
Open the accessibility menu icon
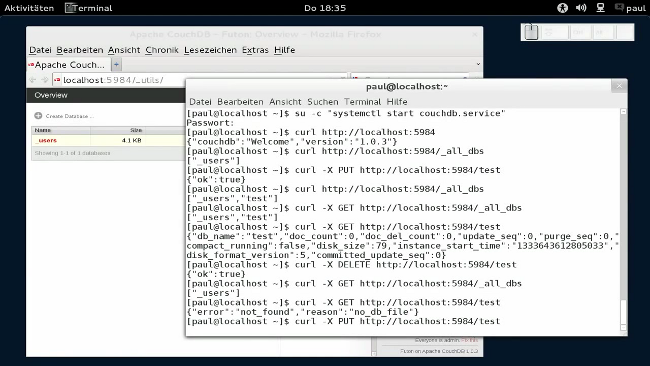562,8
